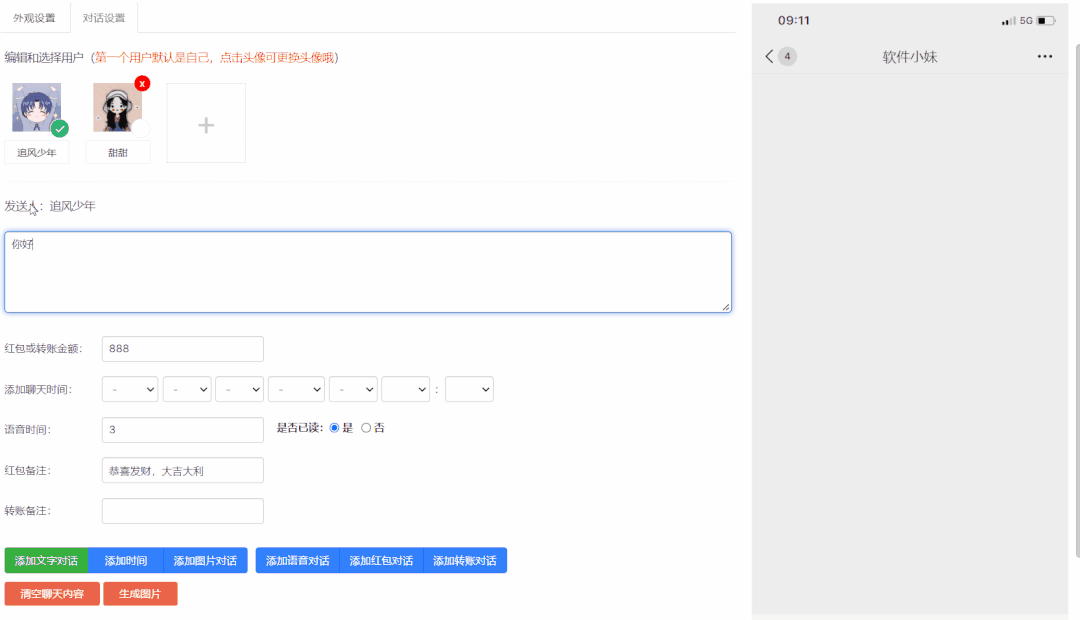Tap the back arrow in phone preview
The height and width of the screenshot is (620, 1080).
click(x=769, y=57)
